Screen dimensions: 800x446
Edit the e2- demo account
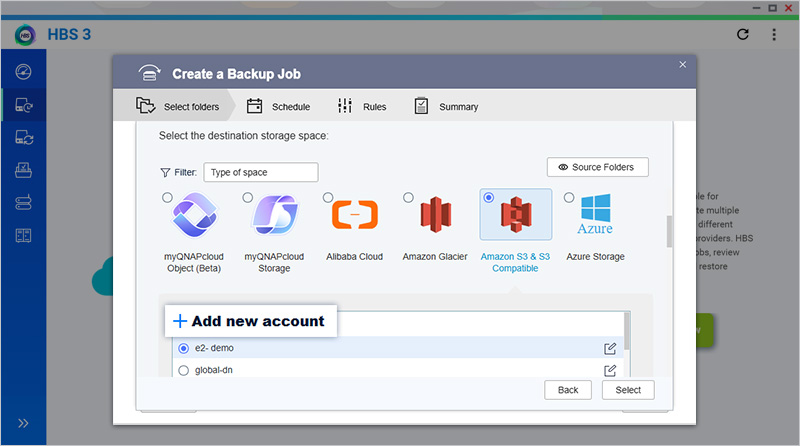coord(610,349)
